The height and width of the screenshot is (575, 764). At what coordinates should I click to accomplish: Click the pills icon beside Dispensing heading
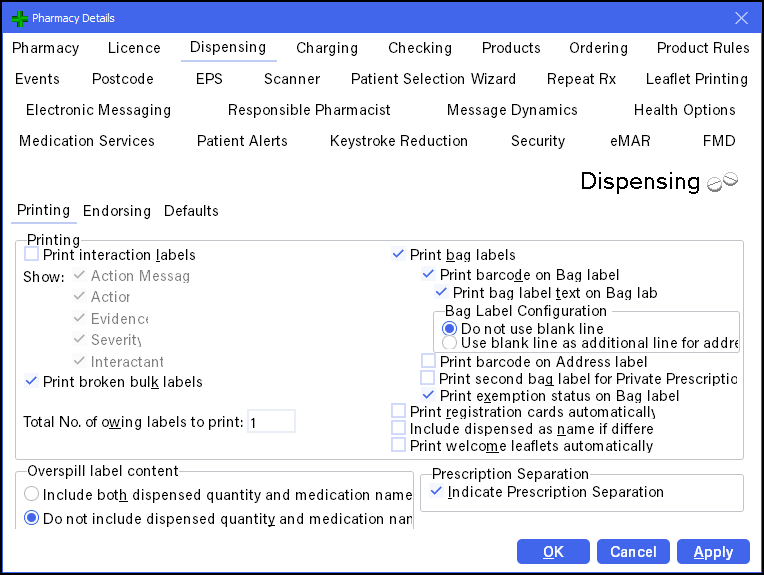pyautogui.click(x=722, y=182)
